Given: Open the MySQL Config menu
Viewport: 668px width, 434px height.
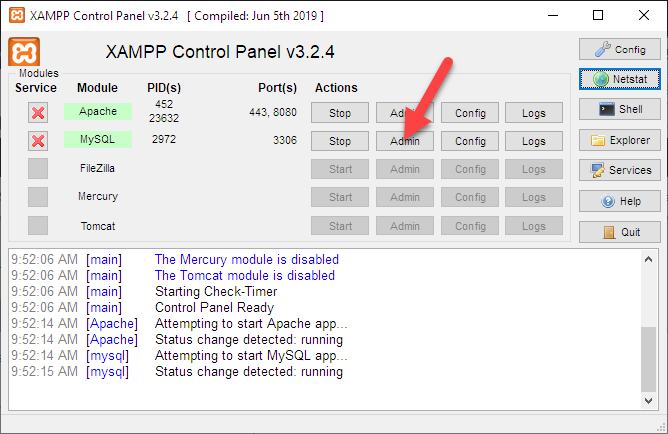Looking at the screenshot, I should coord(470,141).
